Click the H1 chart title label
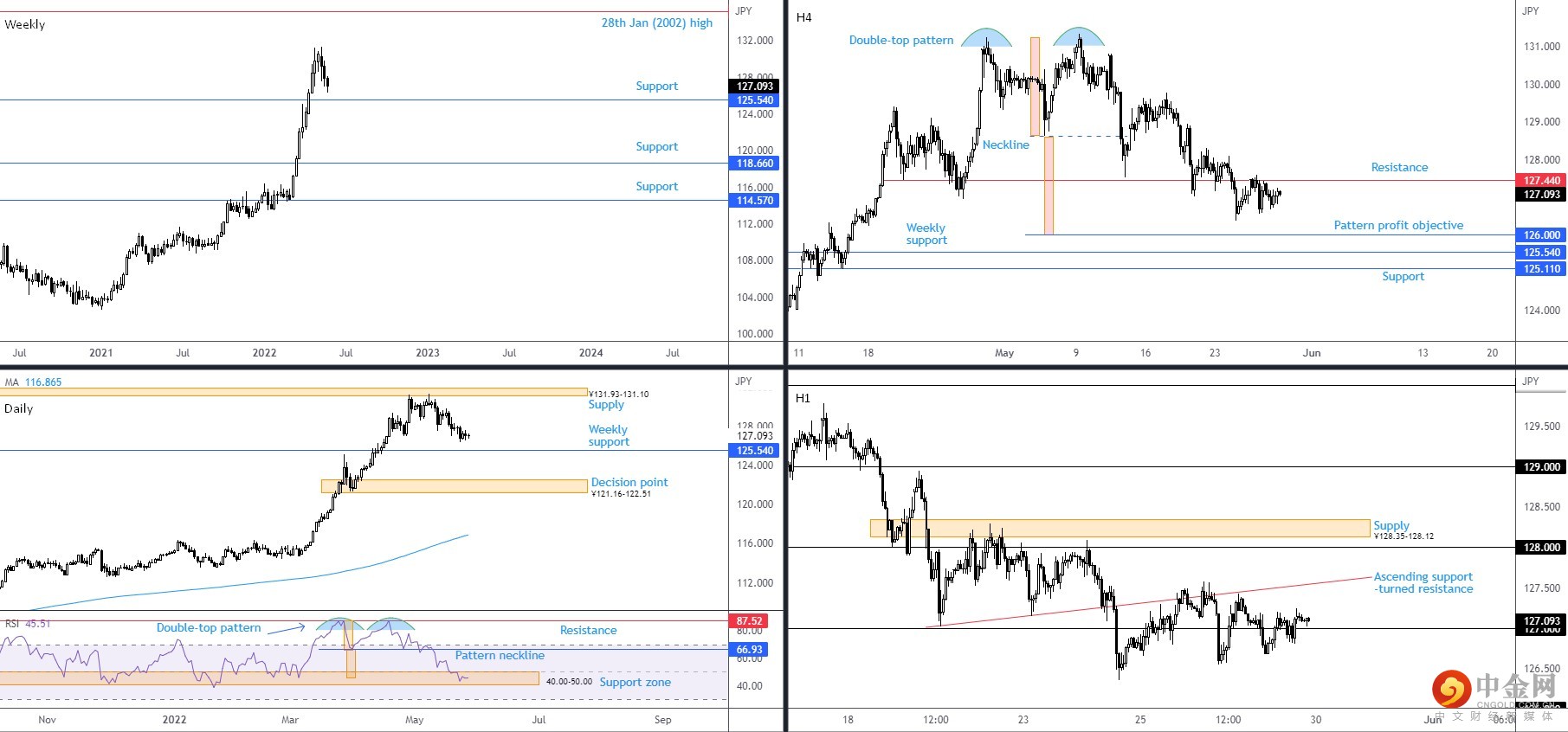 [803, 398]
